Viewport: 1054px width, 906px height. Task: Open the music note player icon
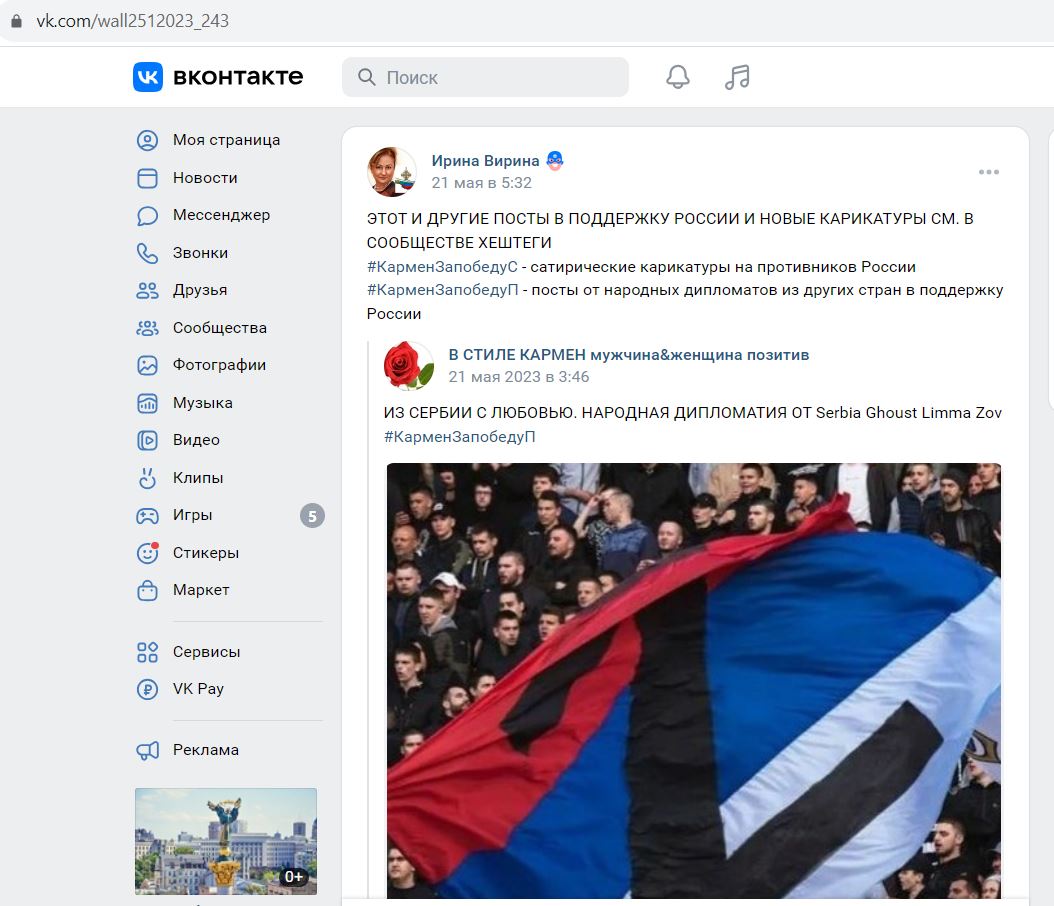pyautogui.click(x=737, y=77)
